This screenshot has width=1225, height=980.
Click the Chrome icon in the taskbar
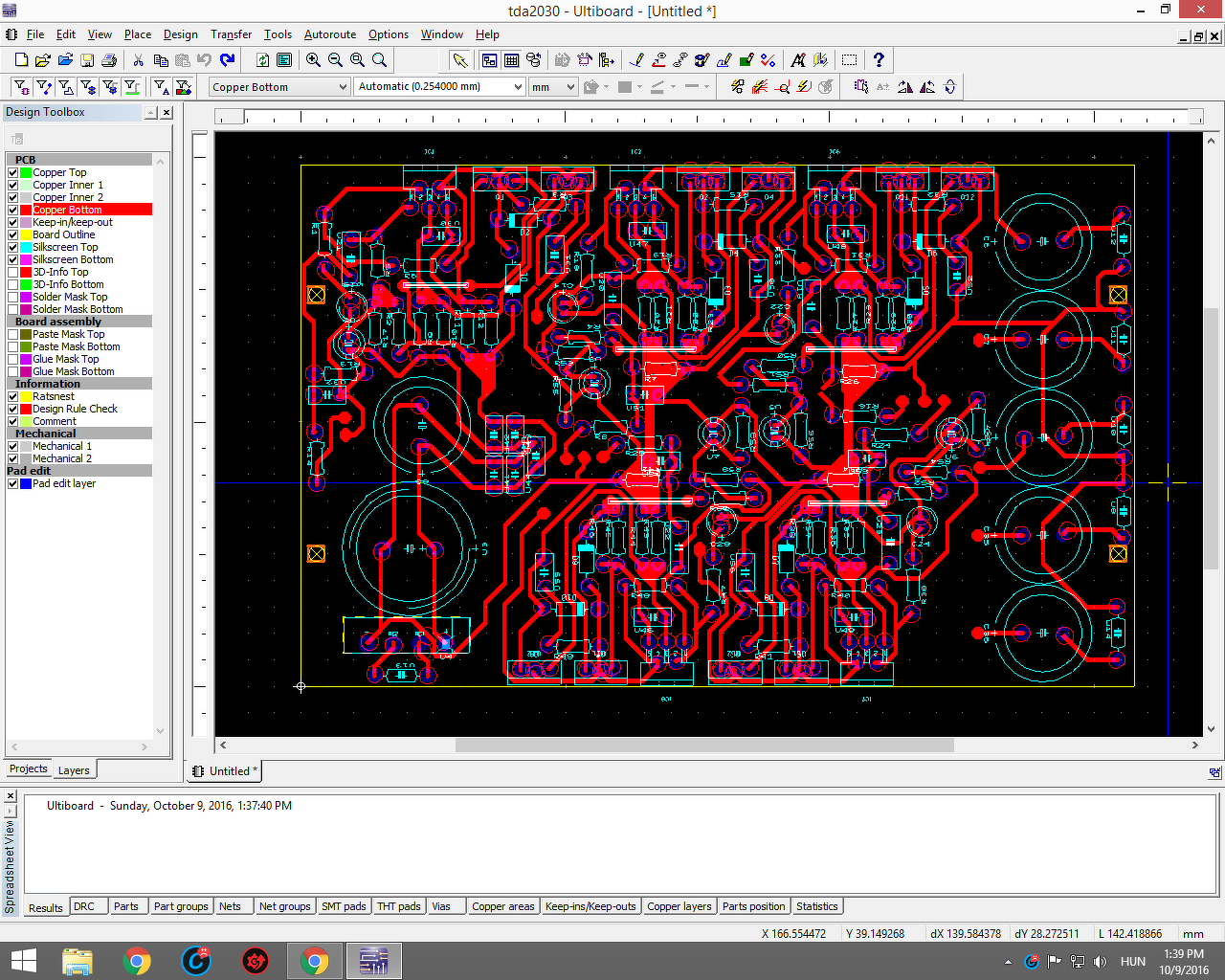coord(137,961)
